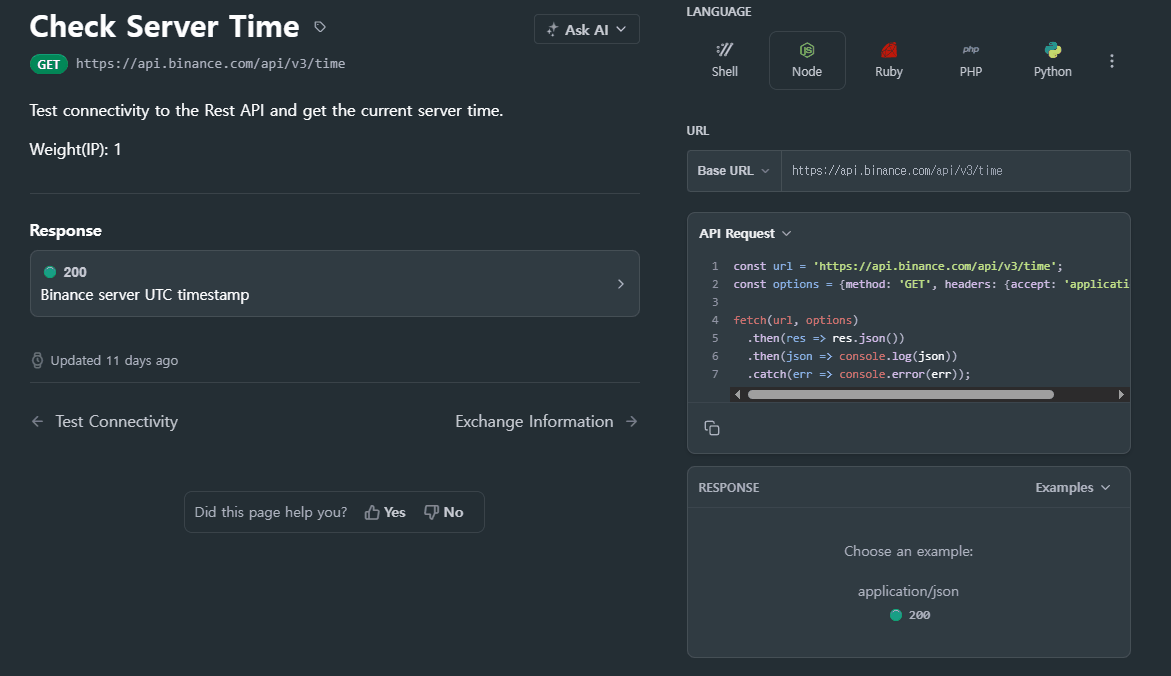This screenshot has width=1171, height=676.
Task: Expand the Base URL dropdown
Action: coord(734,171)
